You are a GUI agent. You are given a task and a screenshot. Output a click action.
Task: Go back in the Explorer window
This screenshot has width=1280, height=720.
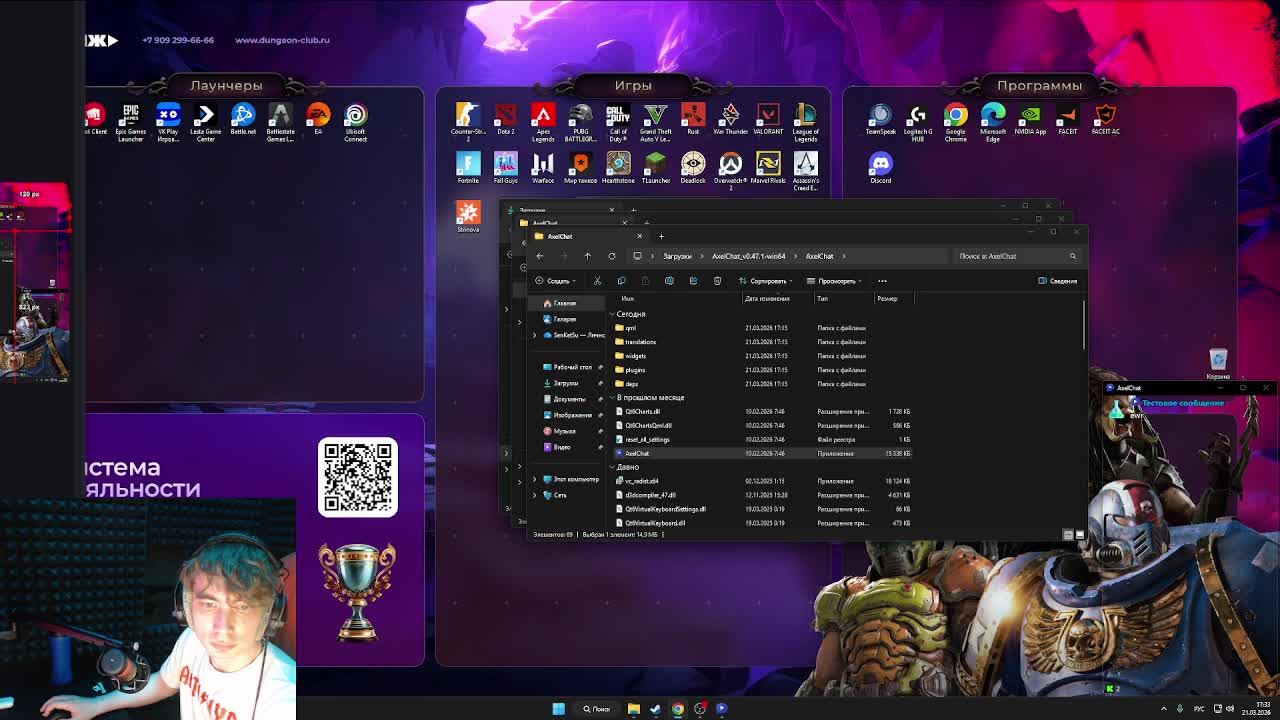click(x=540, y=256)
